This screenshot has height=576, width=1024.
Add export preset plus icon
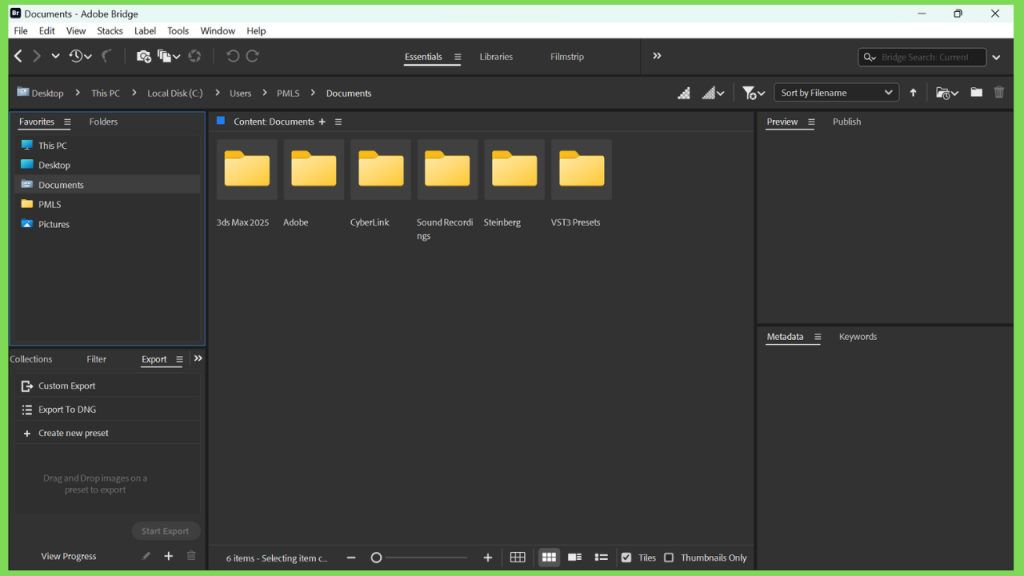pos(168,556)
